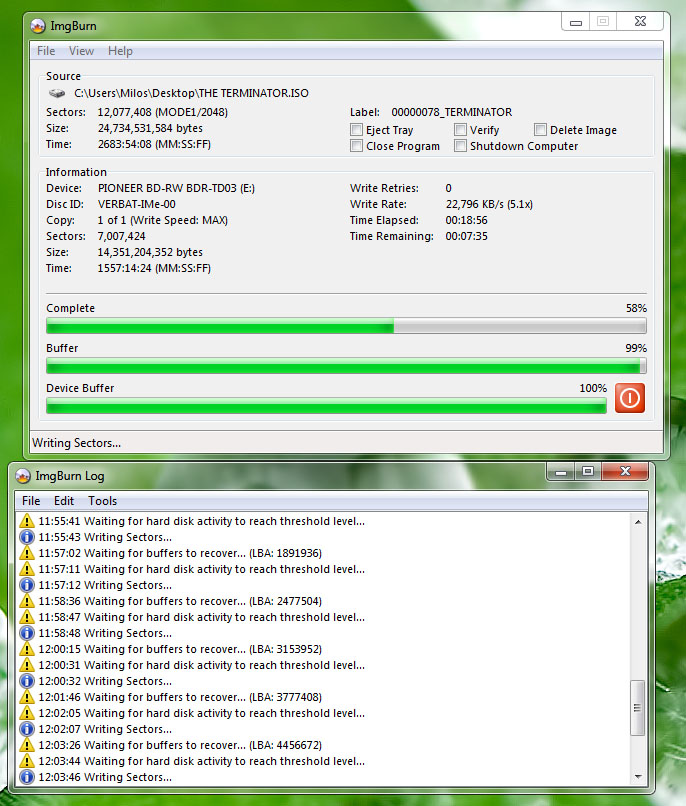Open the Edit menu in ImgBurn Log
Viewport: 686px width, 806px height.
[x=64, y=501]
